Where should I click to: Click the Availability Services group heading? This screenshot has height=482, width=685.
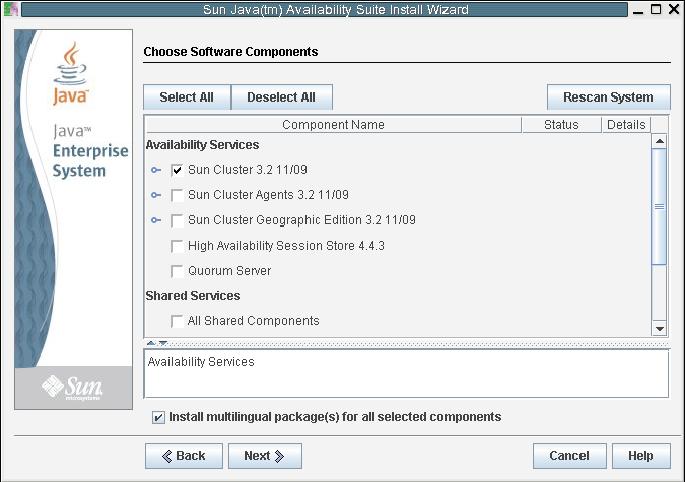pos(202,145)
